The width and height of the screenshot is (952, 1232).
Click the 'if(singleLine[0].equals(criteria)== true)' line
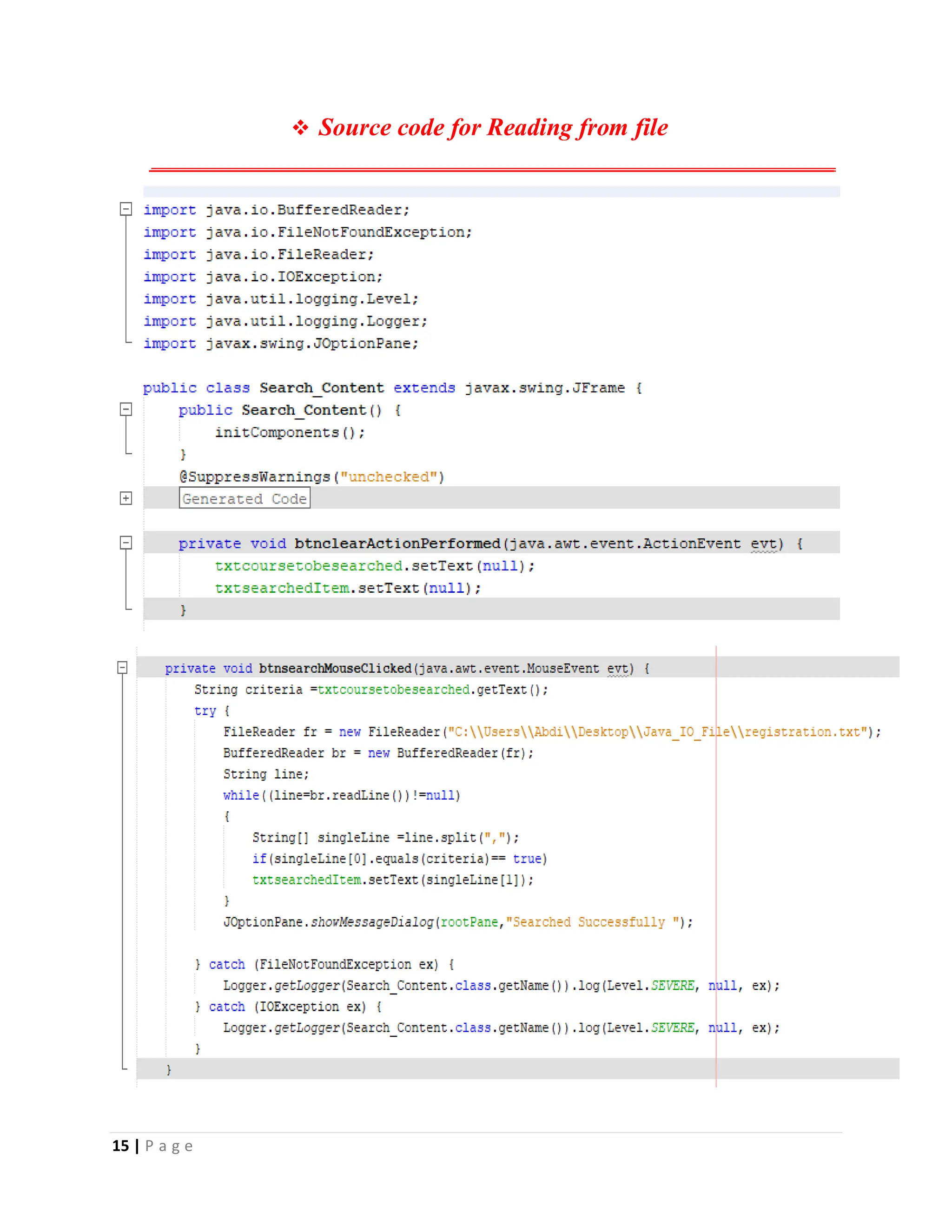(400, 859)
